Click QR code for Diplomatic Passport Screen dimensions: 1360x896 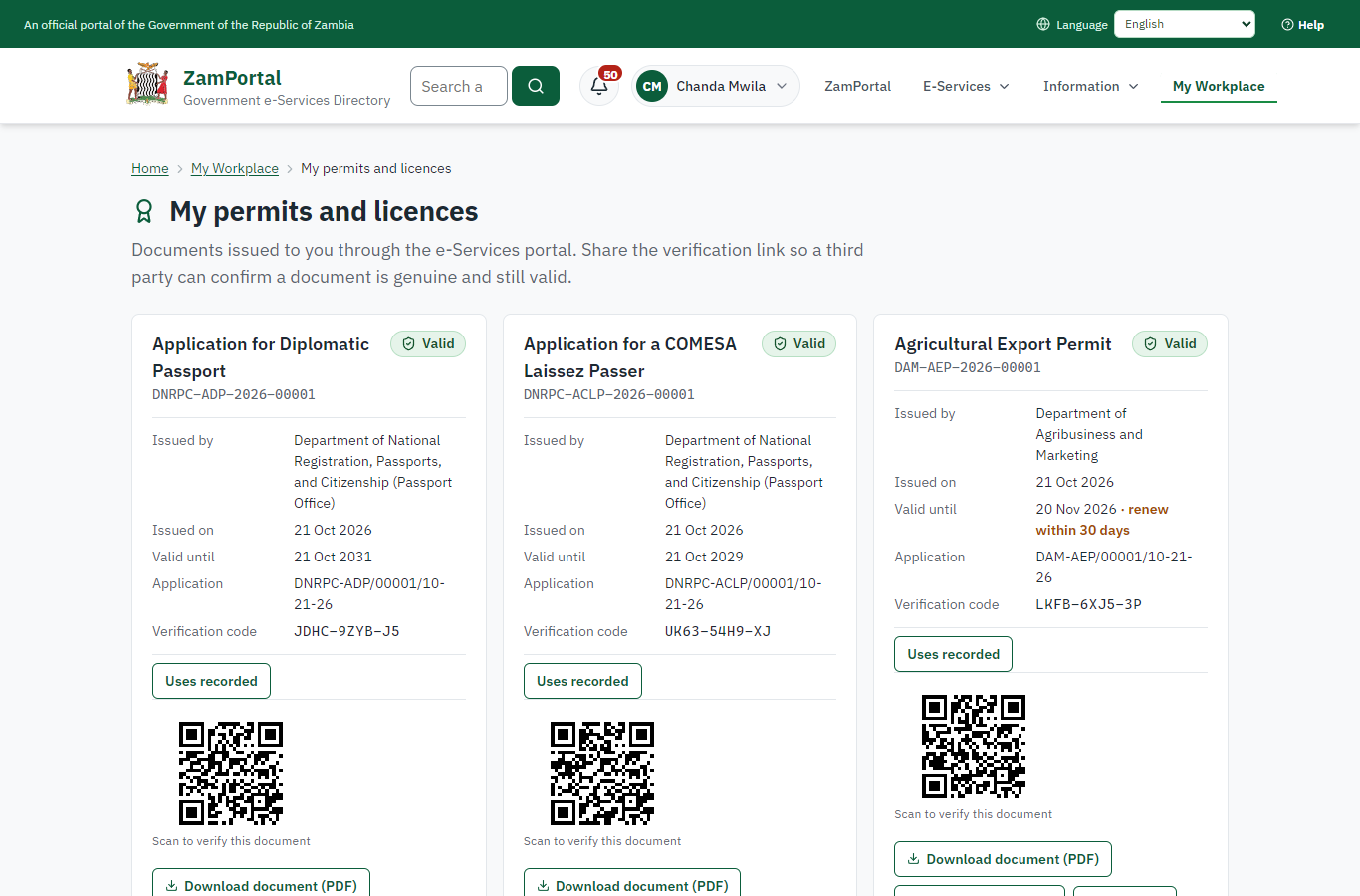pyautogui.click(x=231, y=774)
